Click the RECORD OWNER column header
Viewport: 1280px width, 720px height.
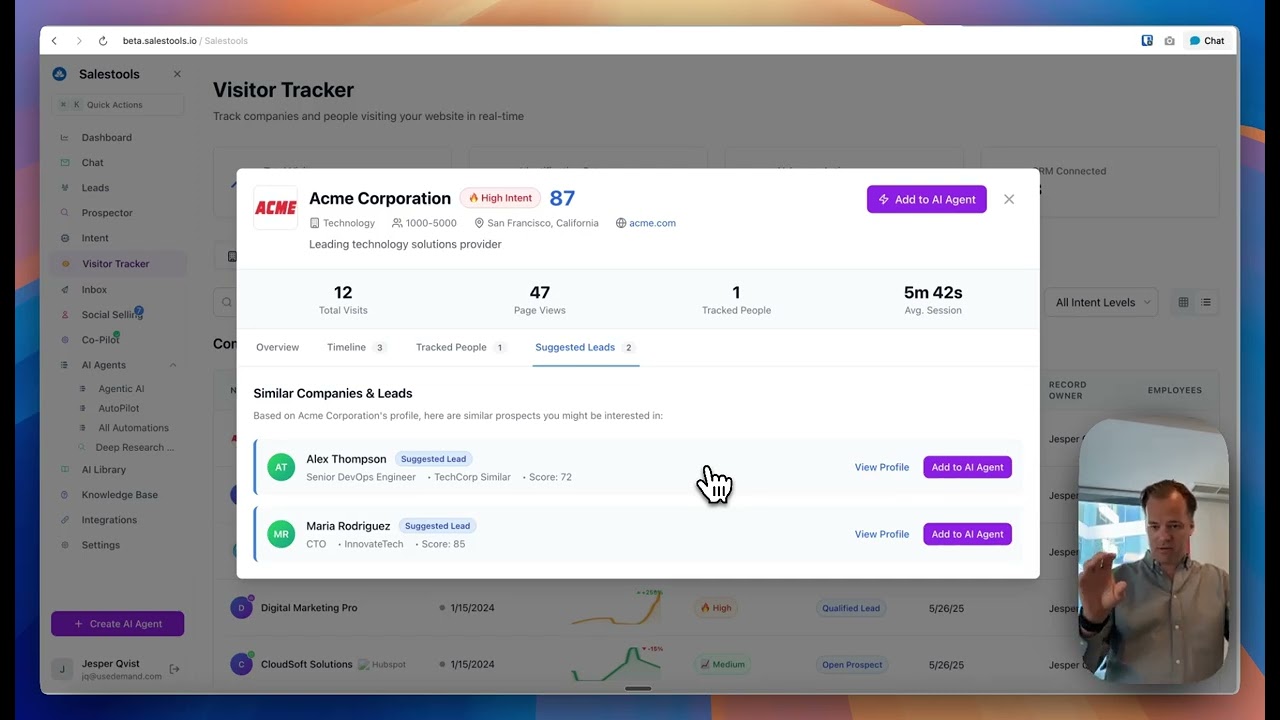tap(1067, 390)
